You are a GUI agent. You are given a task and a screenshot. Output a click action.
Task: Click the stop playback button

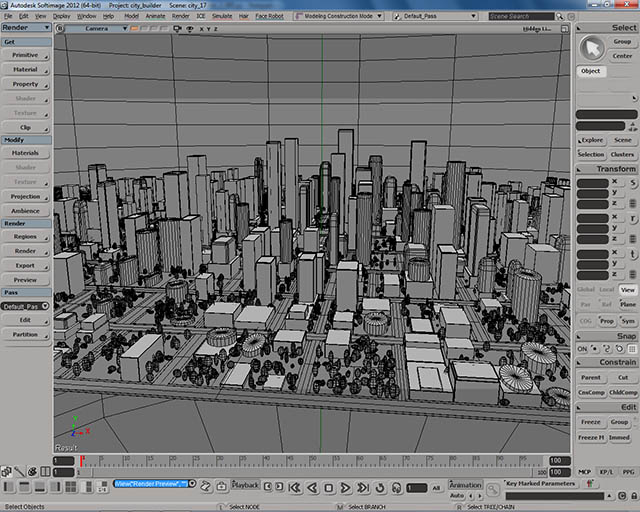click(328, 487)
